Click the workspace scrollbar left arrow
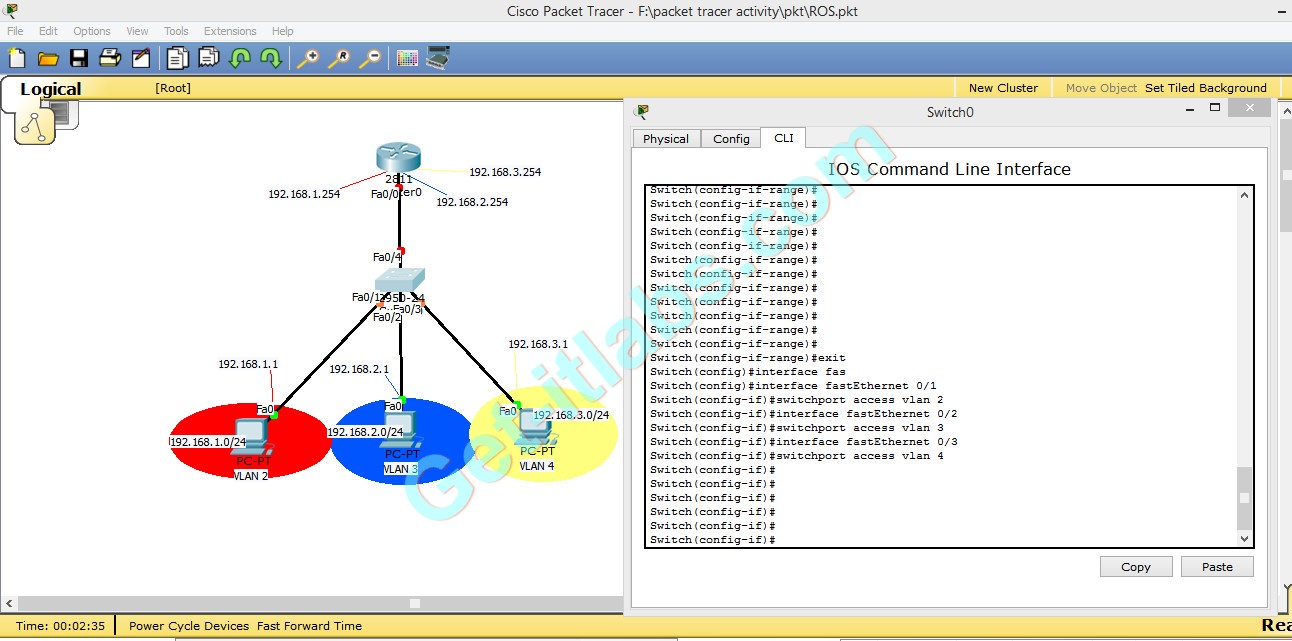Image resolution: width=1292 pixels, height=641 pixels. [9, 603]
